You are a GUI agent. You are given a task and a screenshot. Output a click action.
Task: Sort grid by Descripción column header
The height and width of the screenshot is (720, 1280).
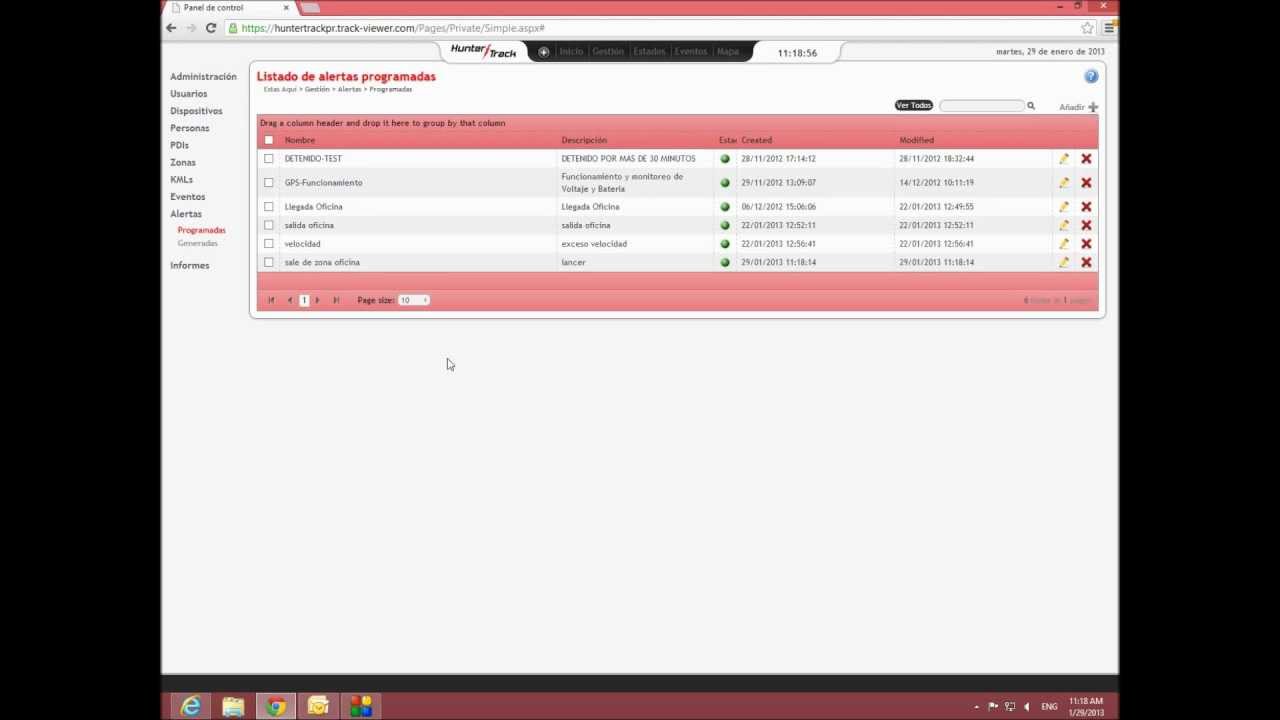click(584, 140)
